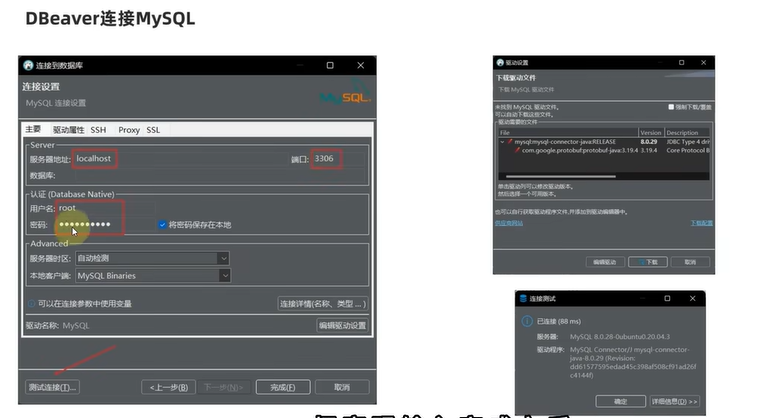The height and width of the screenshot is (418, 761).
Task: Select the com.google.protobuf:protobuf-java:3.19.4 row
Action: (x=604, y=150)
